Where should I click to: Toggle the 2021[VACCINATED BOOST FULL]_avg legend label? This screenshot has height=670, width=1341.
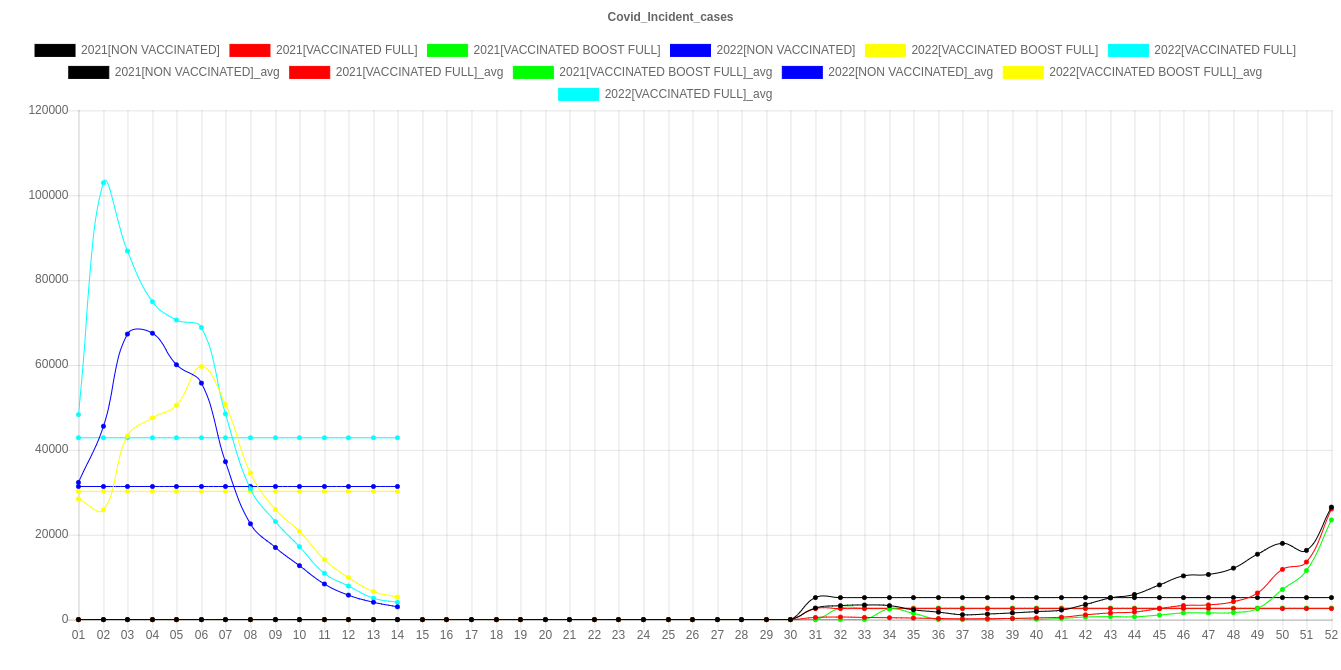coord(665,72)
